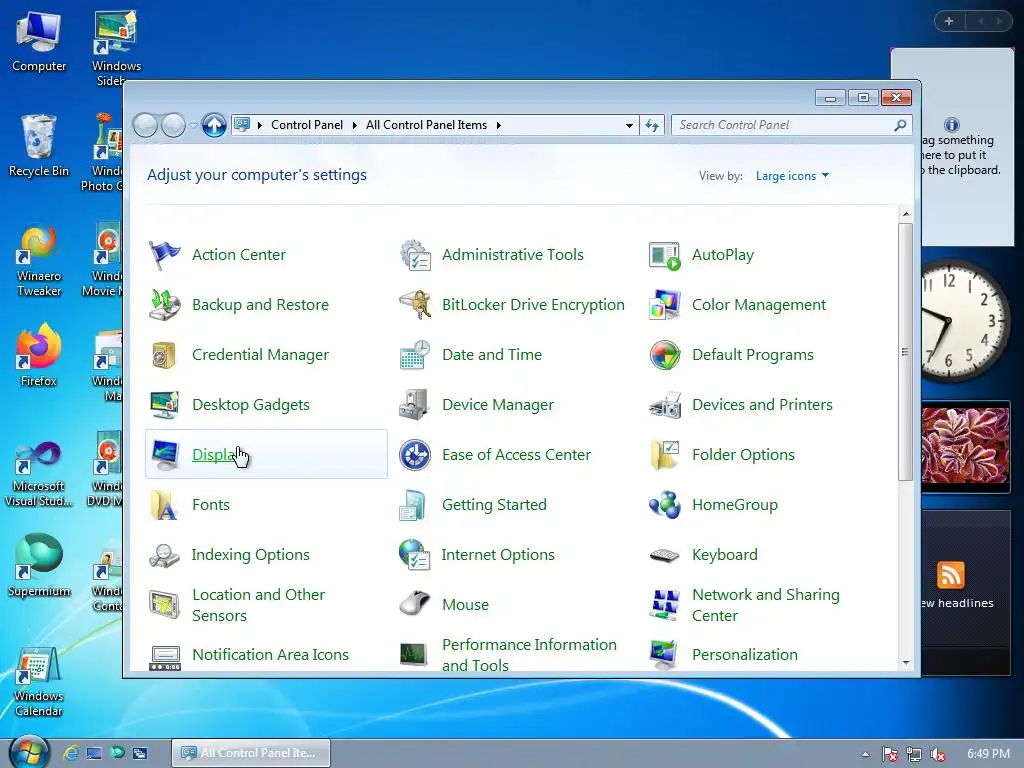Viewport: 1024px width, 768px height.
Task: Click the Getting Started icon
Action: 415,505
